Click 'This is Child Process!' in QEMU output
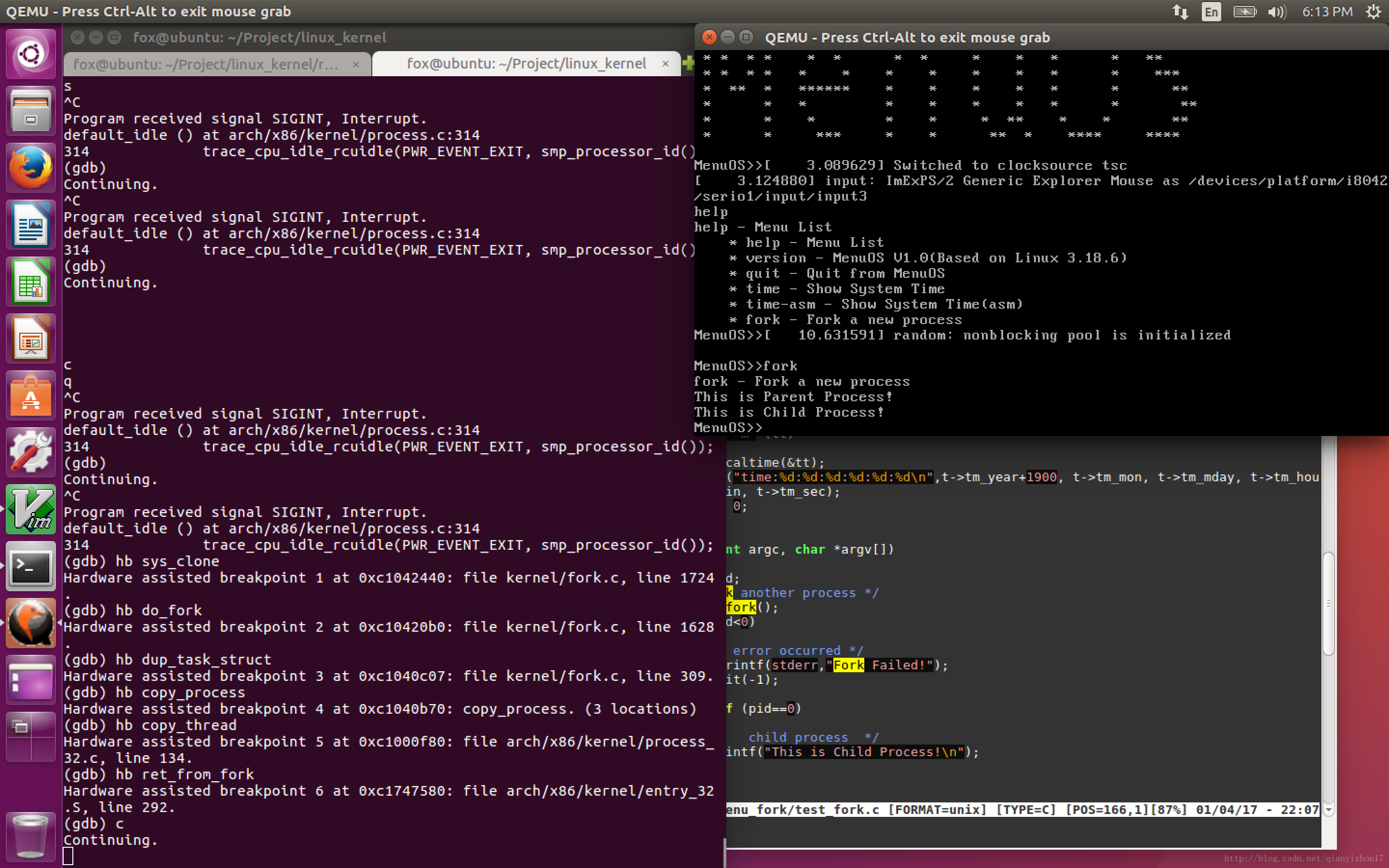The height and width of the screenshot is (868, 1389). [x=789, y=412]
